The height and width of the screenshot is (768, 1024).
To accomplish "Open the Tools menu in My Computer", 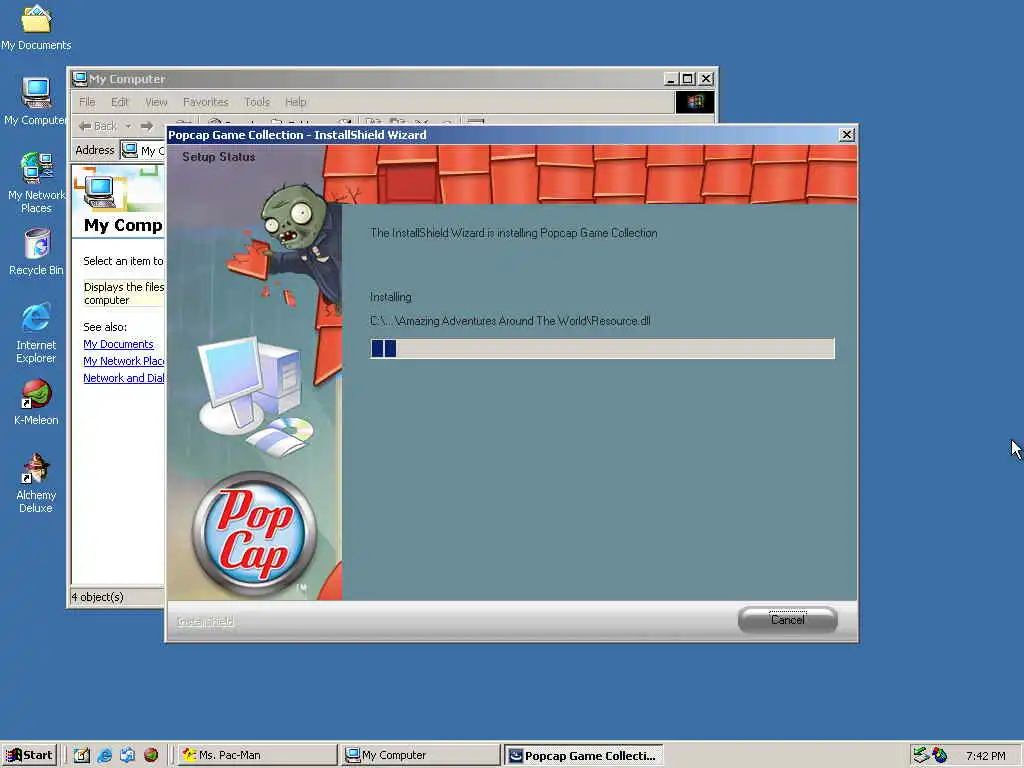I will 257,102.
